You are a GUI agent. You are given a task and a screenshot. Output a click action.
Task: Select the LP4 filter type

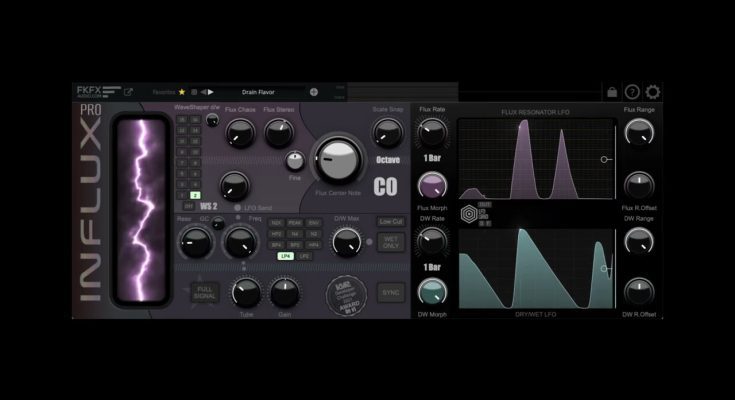tap(286, 256)
